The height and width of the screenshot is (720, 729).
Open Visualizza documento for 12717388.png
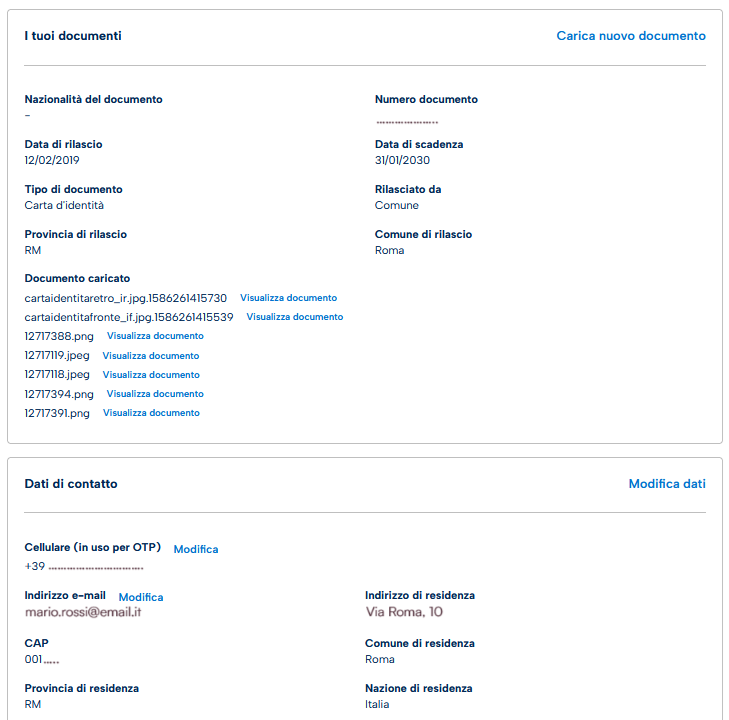point(155,336)
